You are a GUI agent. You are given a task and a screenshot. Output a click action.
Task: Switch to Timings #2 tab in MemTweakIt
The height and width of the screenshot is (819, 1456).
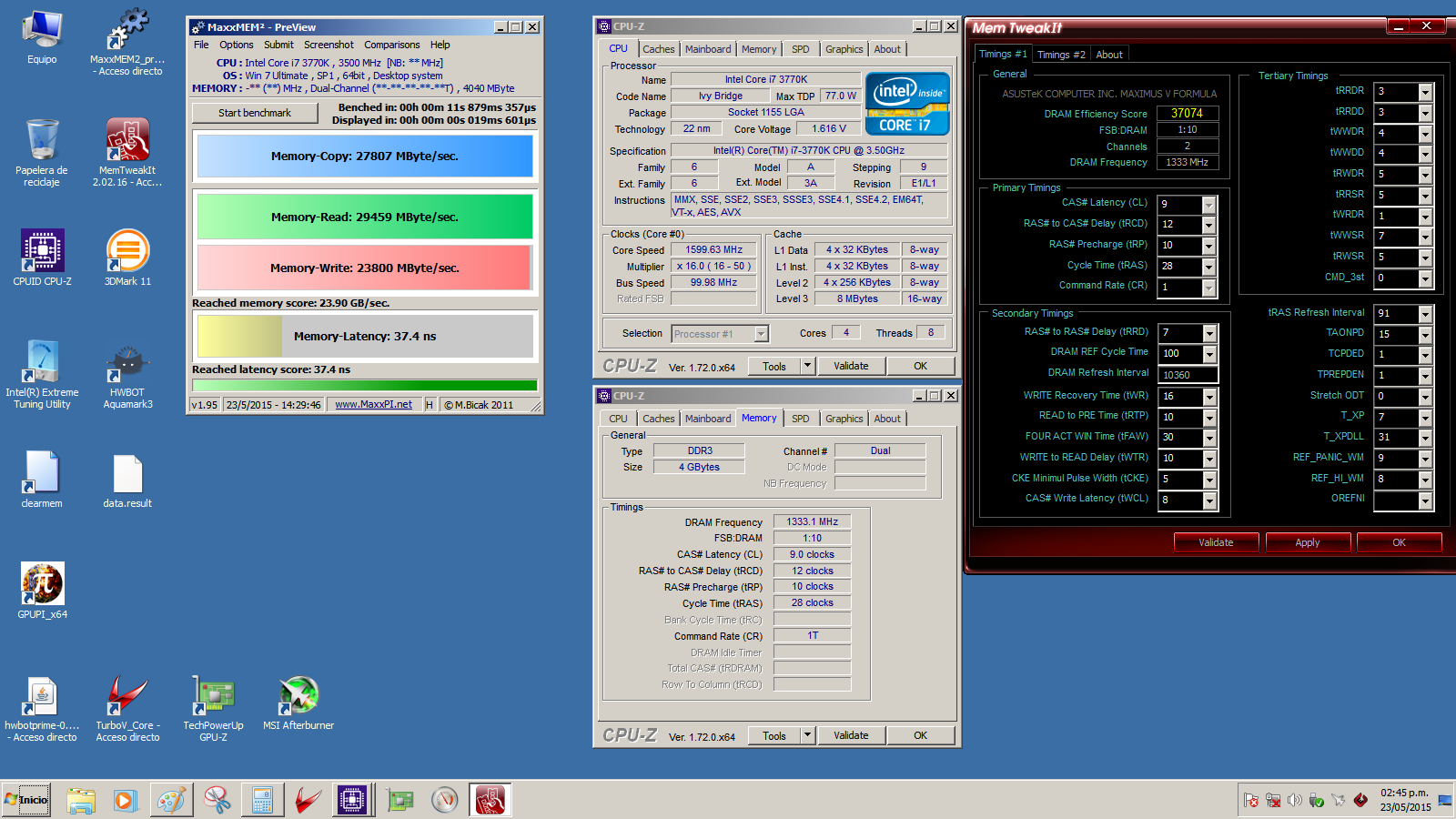point(1061,55)
